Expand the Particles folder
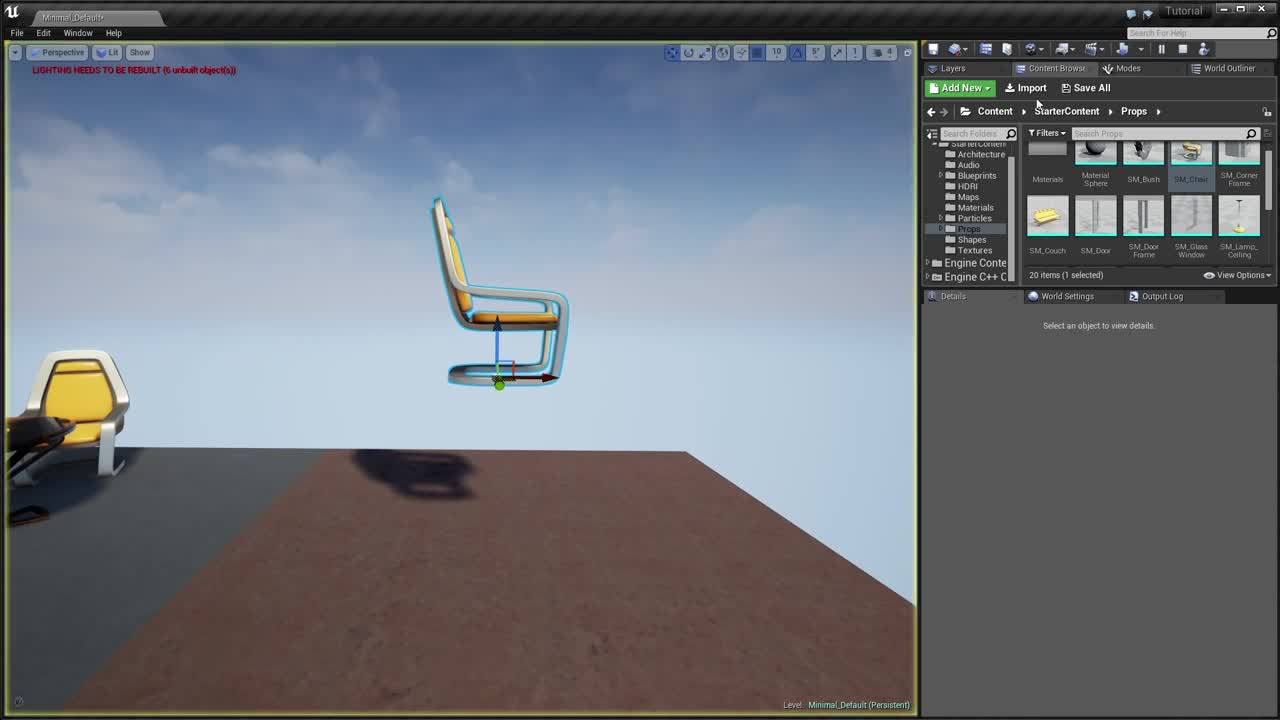This screenshot has width=1280, height=720. (941, 218)
